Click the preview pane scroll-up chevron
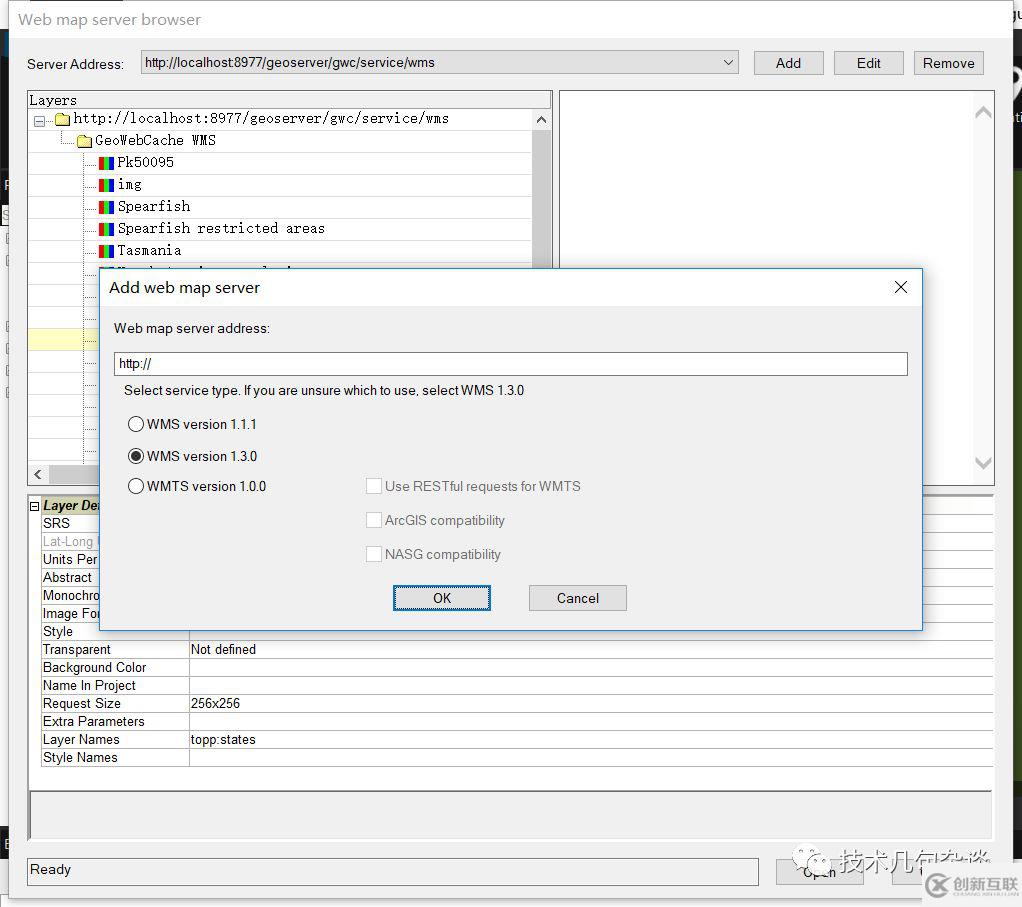The width and height of the screenshot is (1022, 907). point(983,112)
